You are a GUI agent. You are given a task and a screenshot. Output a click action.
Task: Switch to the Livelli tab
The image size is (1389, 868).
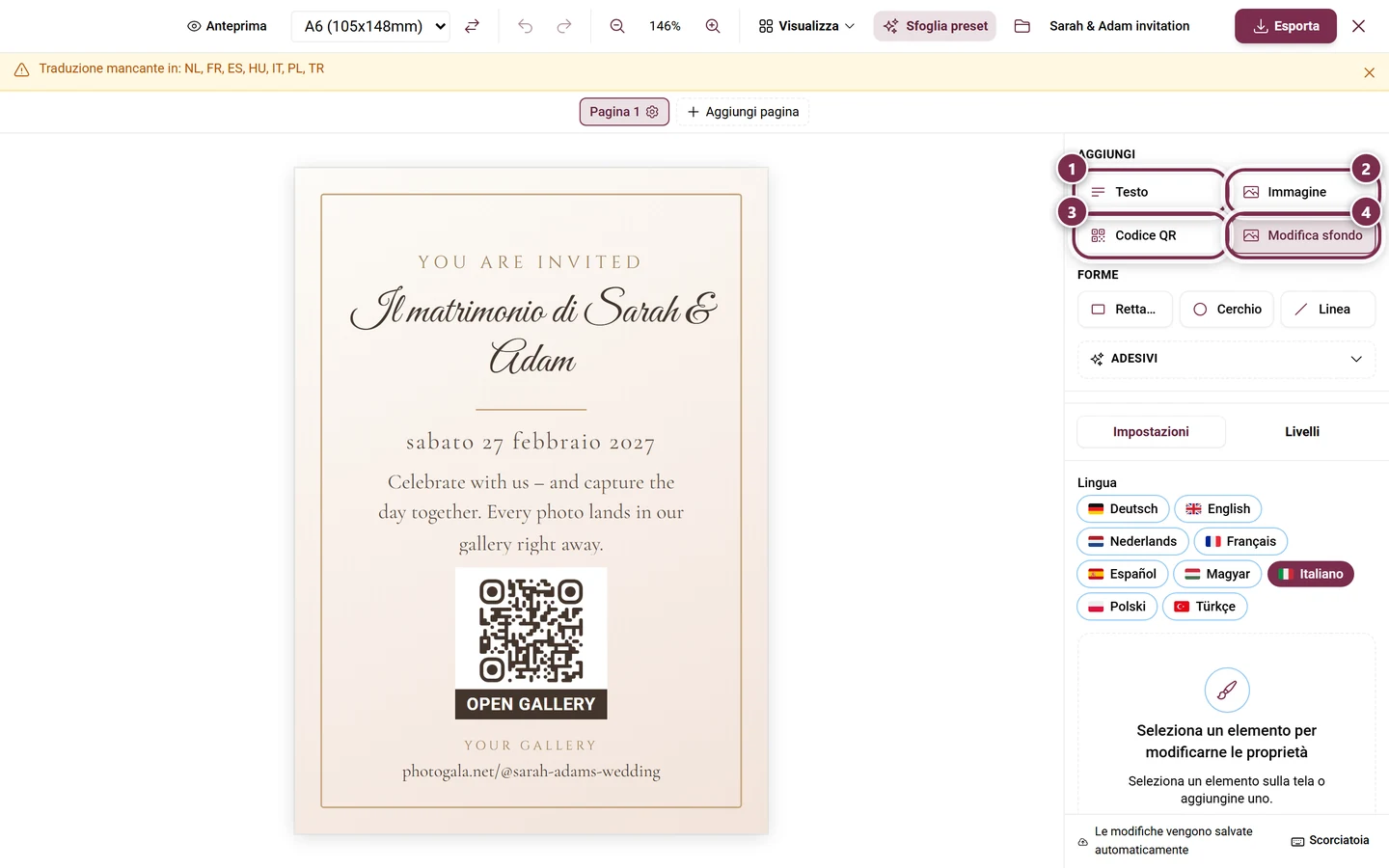coord(1301,432)
